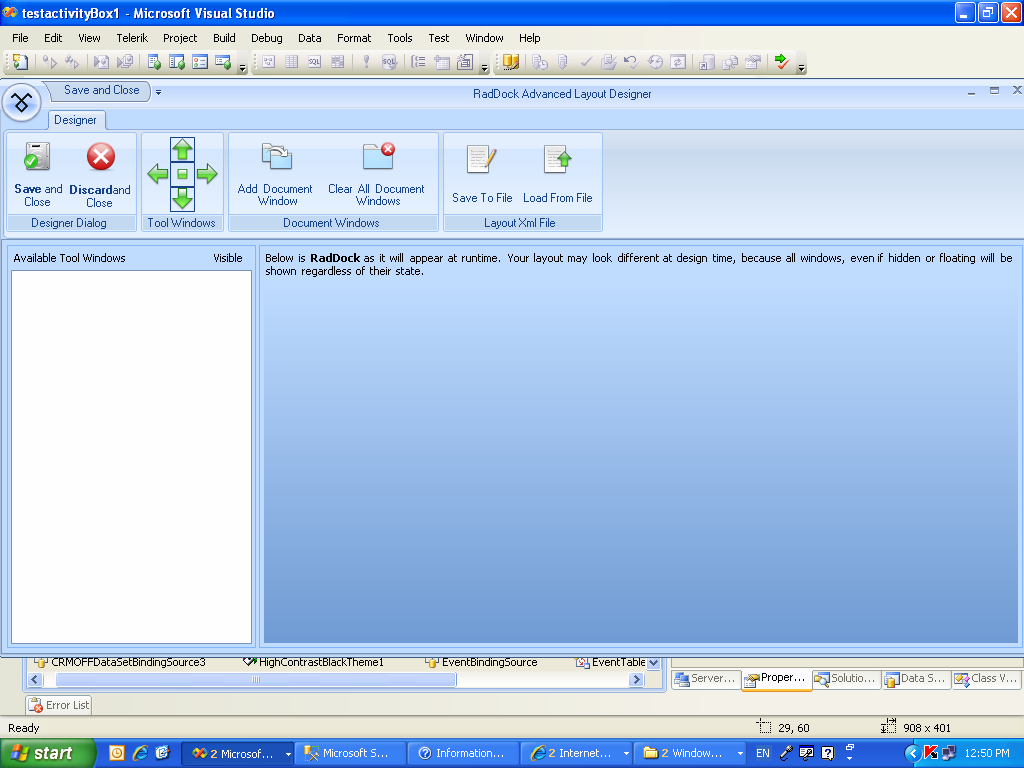Screen dimensions: 1024x768
Task: Click the red Discard and Close icon
Action: [x=101, y=156]
